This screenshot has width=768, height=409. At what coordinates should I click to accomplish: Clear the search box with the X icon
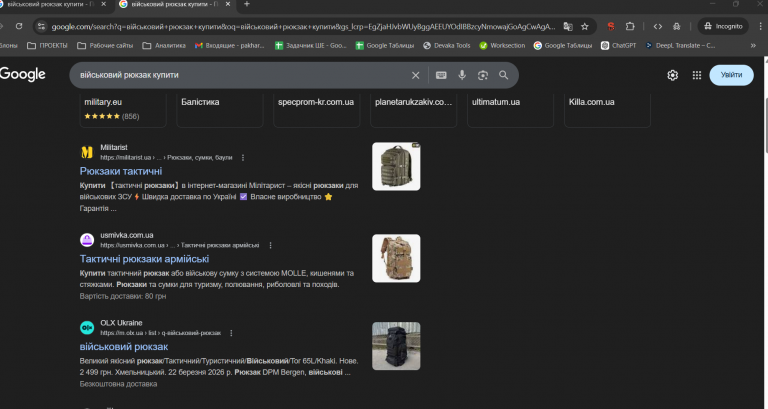tap(415, 75)
